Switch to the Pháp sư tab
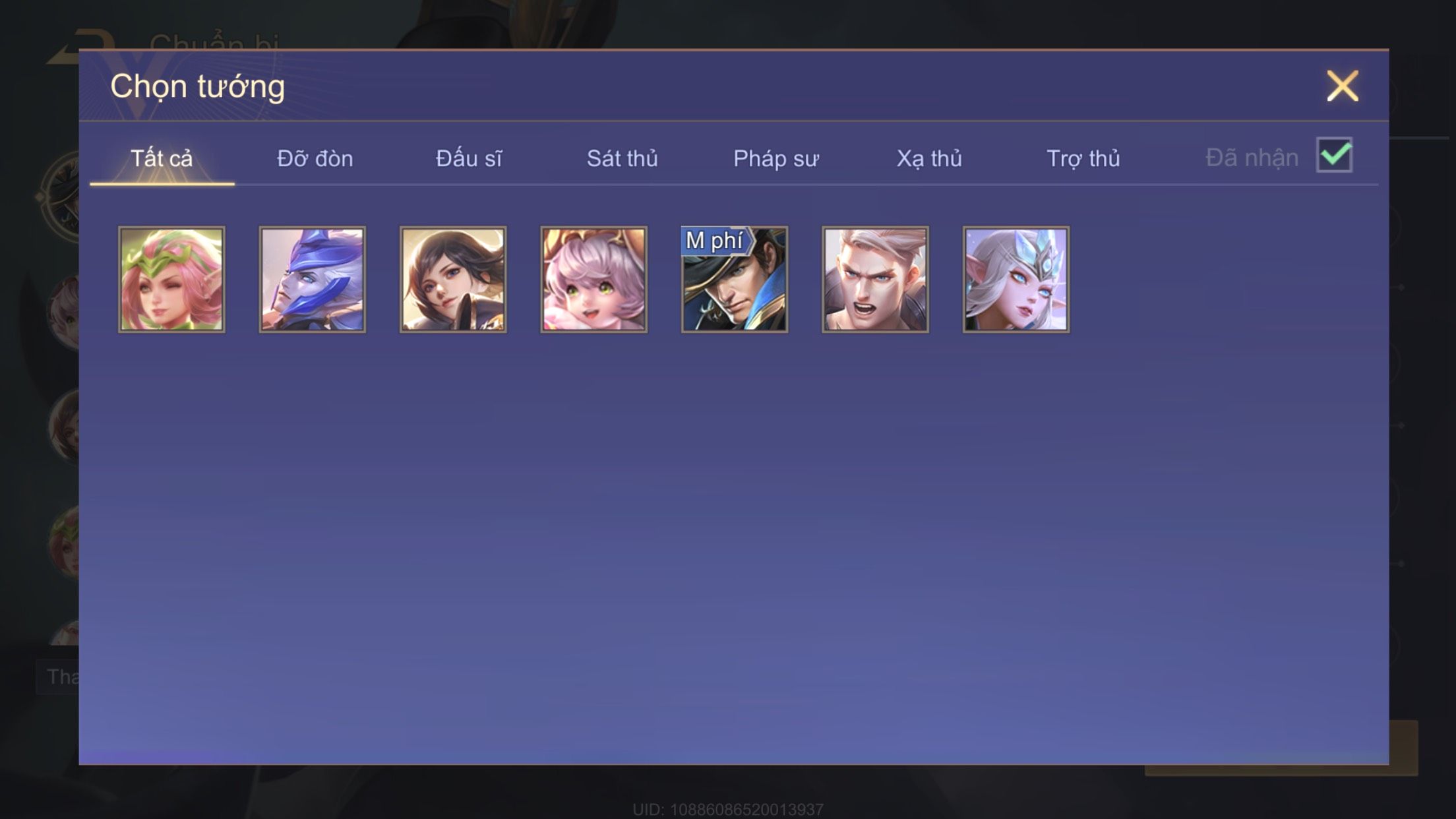This screenshot has width=1456, height=819. [x=776, y=158]
